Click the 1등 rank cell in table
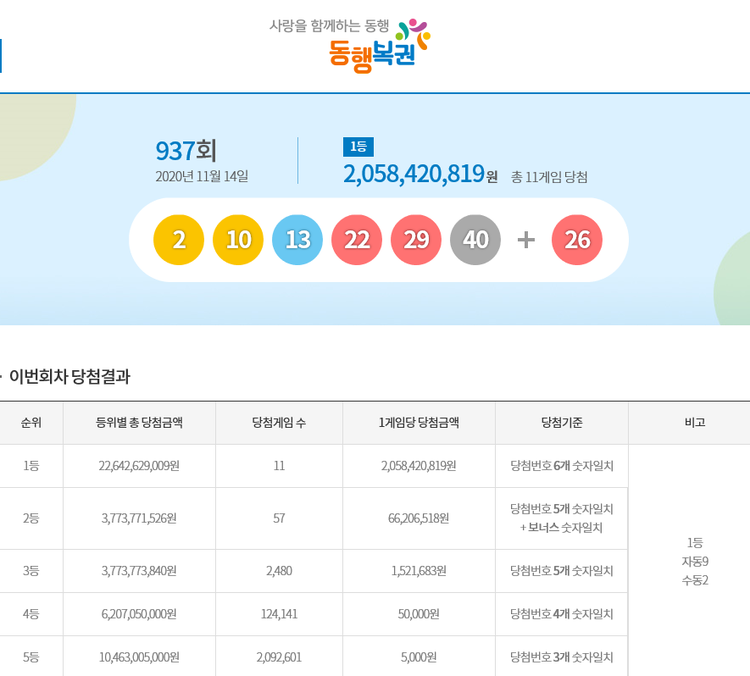This screenshot has width=750, height=676. 31,465
